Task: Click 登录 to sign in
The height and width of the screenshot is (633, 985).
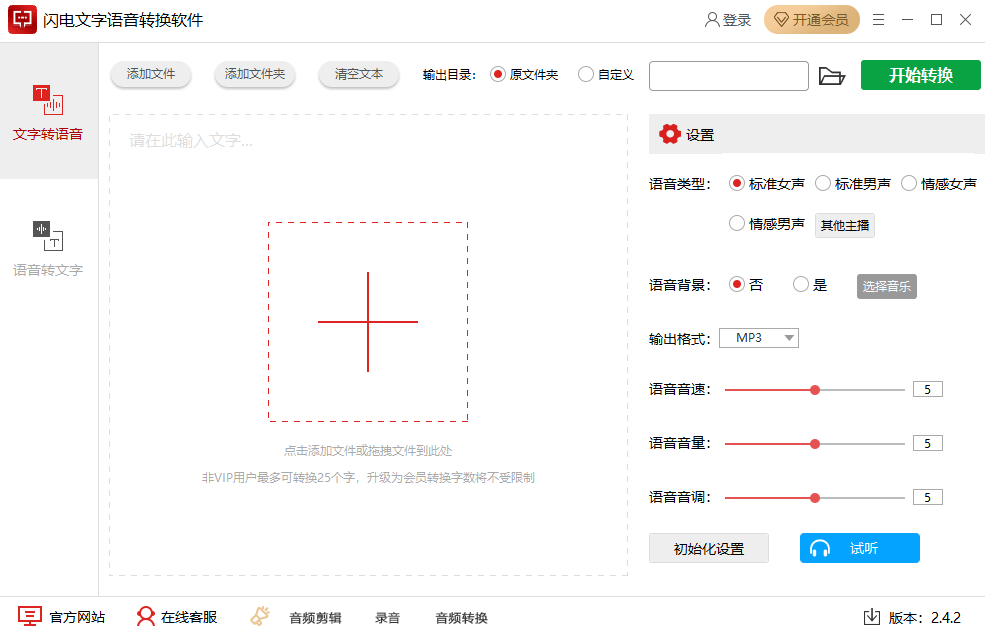Action: [x=727, y=19]
